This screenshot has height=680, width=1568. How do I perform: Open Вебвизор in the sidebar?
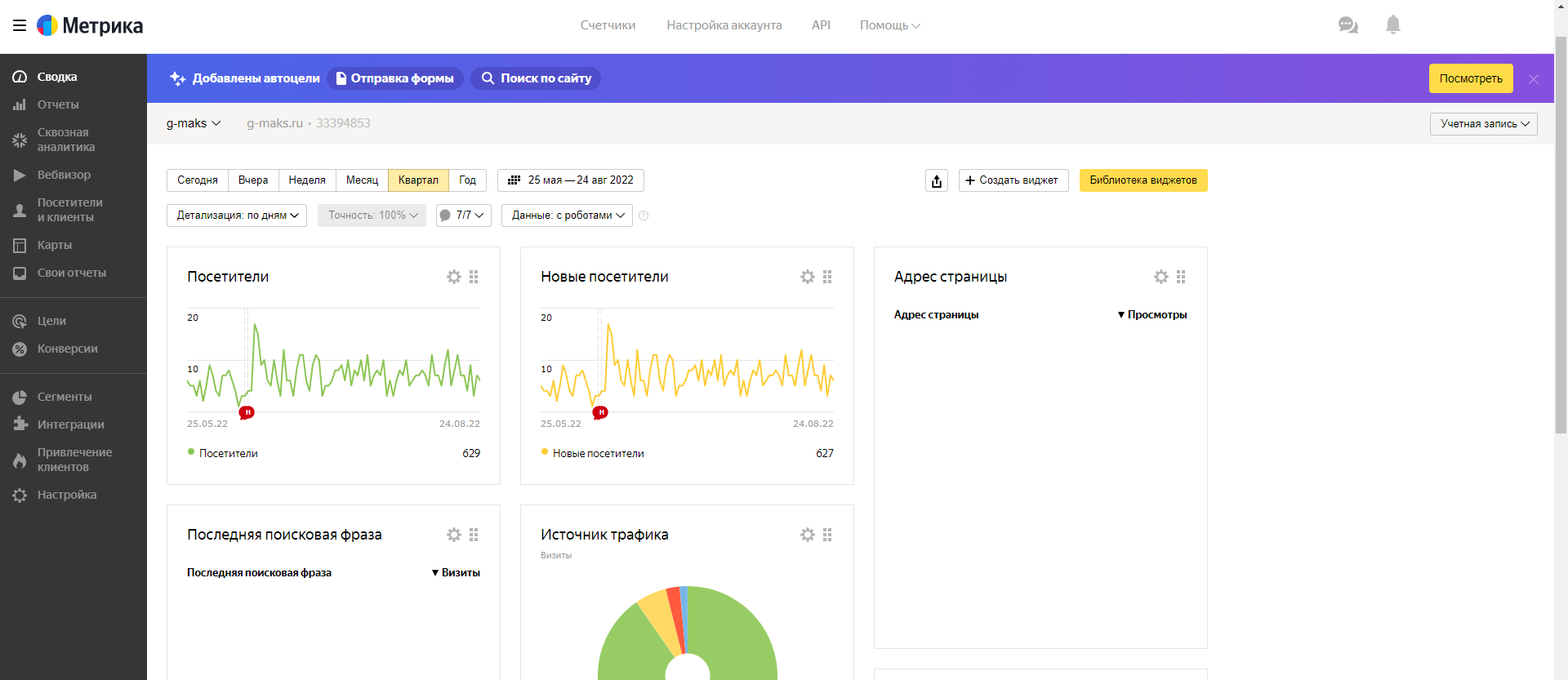pyautogui.click(x=64, y=175)
